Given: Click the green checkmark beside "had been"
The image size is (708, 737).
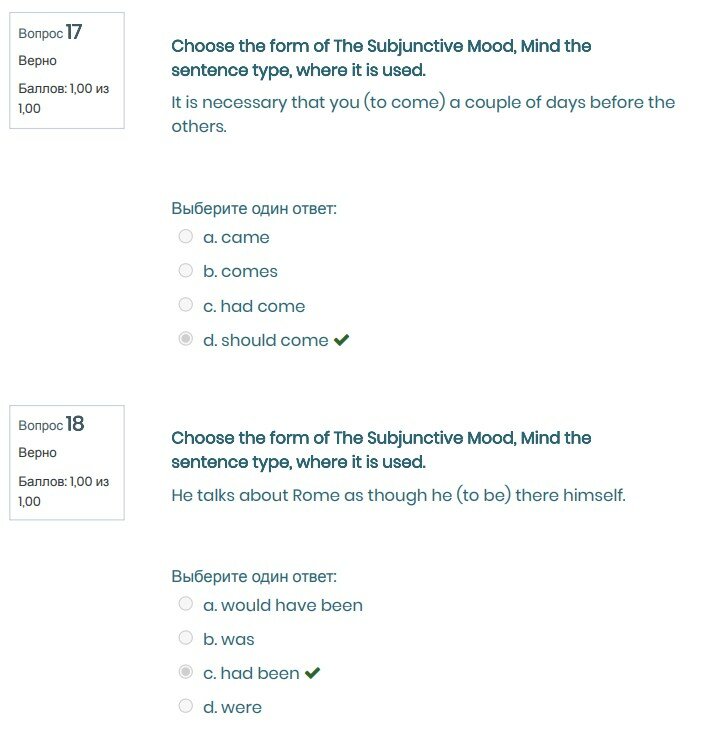Looking at the screenshot, I should (x=313, y=674).
